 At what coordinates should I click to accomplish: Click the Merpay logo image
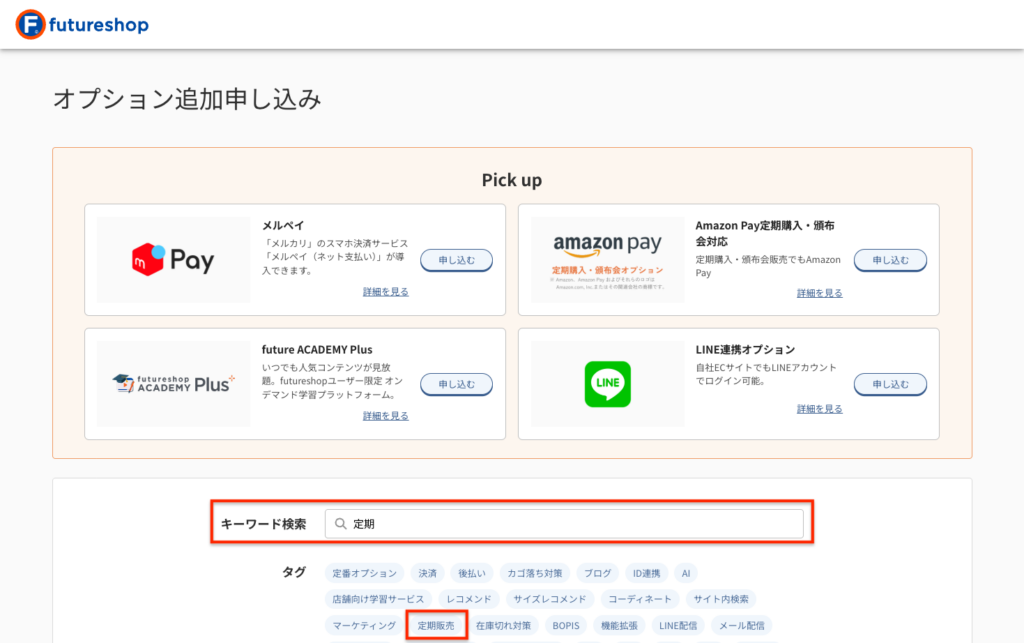point(173,260)
